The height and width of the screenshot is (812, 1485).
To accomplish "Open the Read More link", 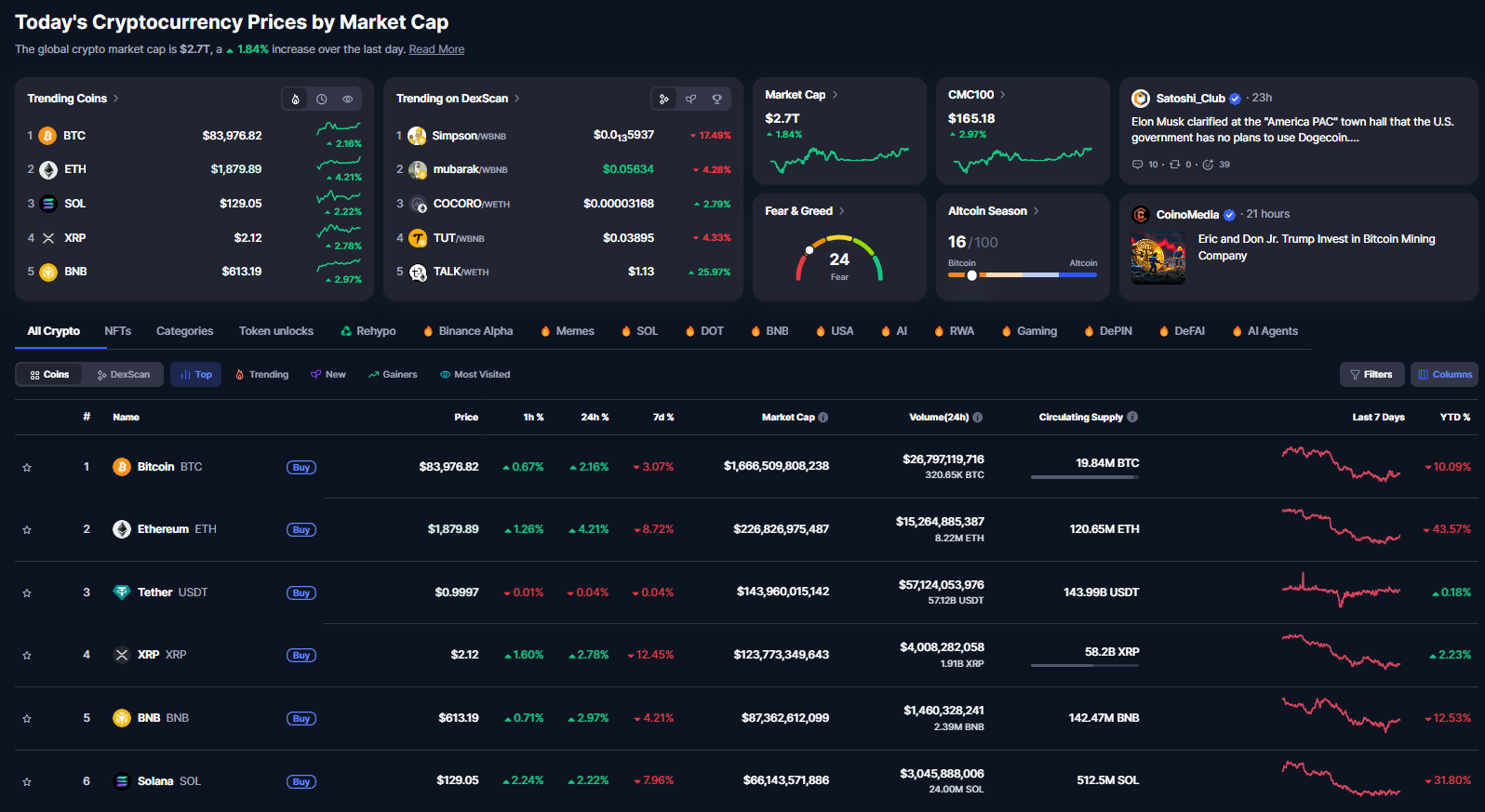I will (x=436, y=49).
